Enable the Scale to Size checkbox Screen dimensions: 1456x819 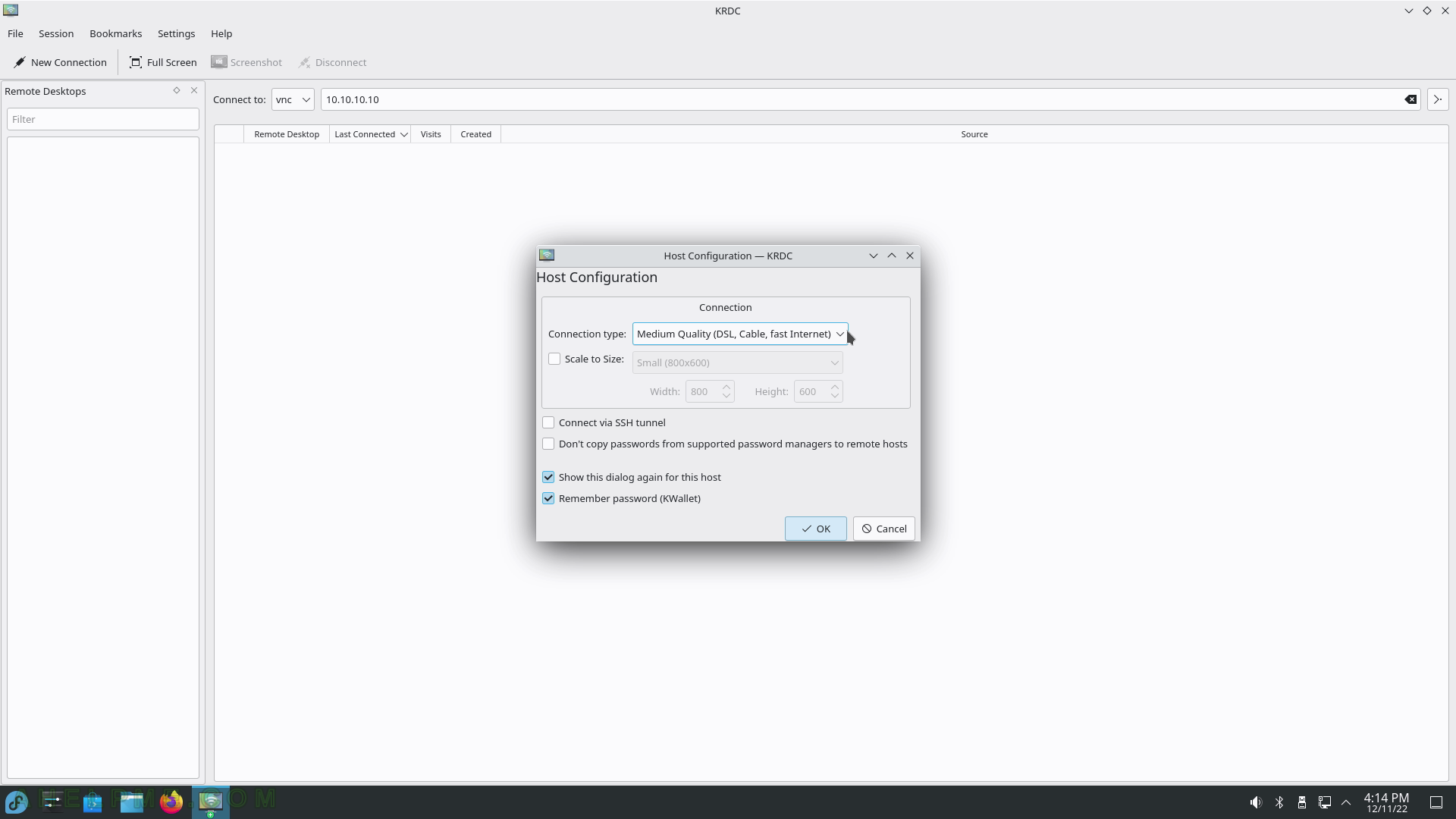(x=554, y=359)
